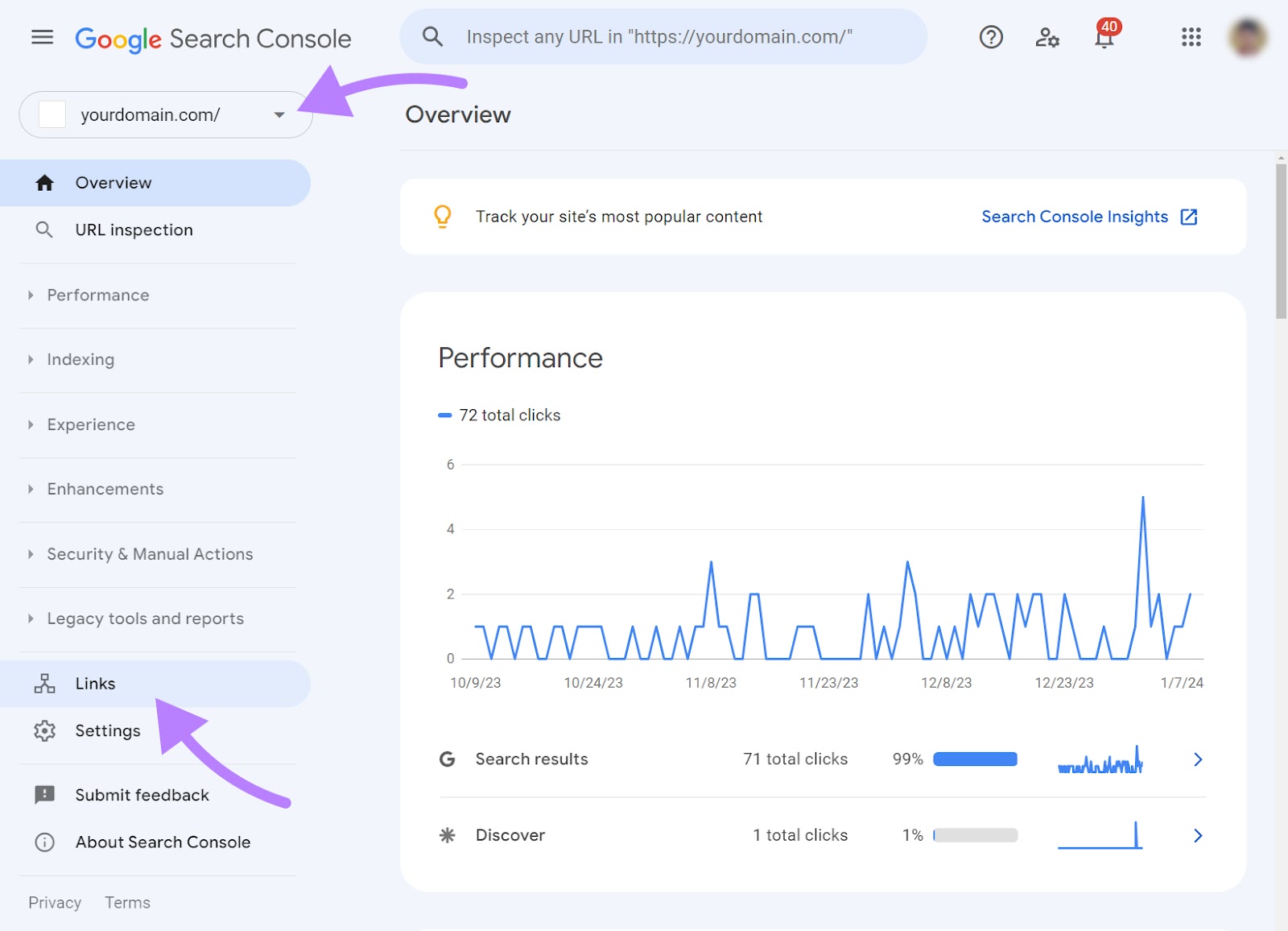
Task: Open the navigation hamburger menu
Action: point(42,37)
